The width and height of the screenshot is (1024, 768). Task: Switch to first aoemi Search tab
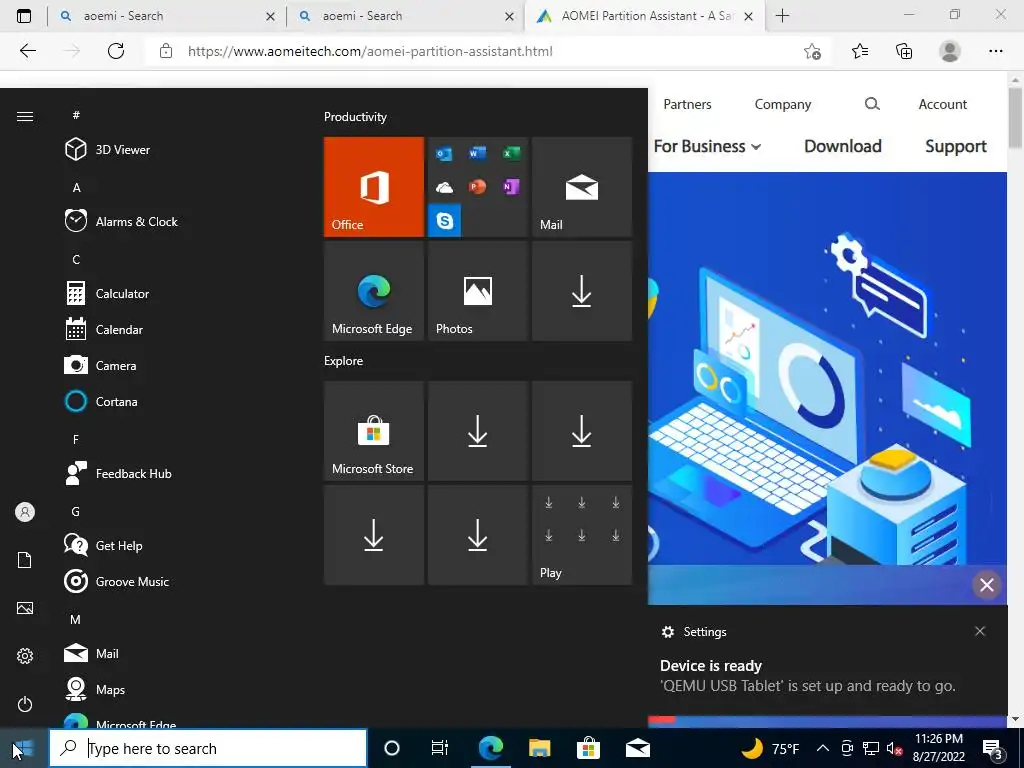coord(167,16)
